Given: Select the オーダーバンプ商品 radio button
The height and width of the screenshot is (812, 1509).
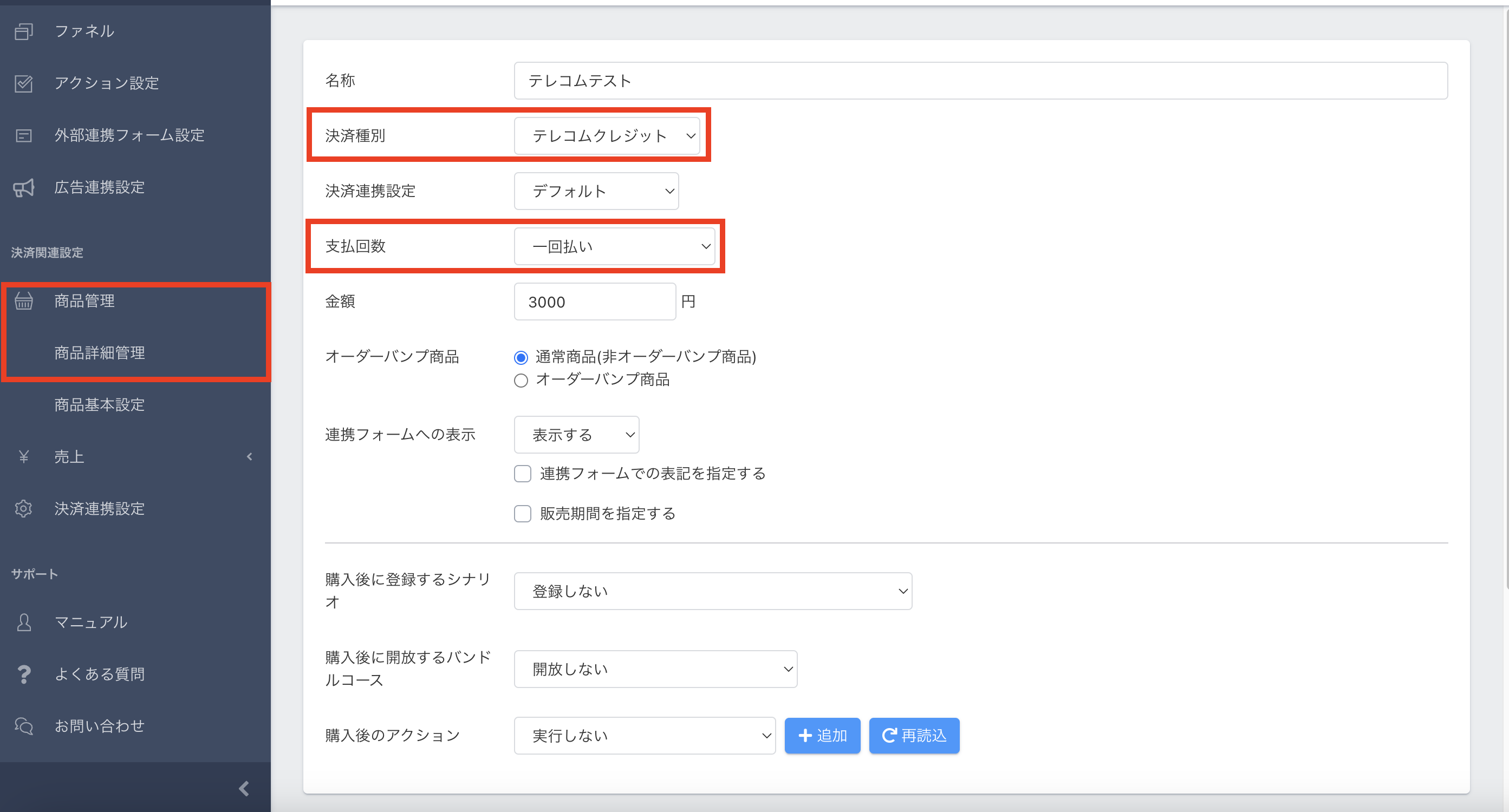Looking at the screenshot, I should tap(521, 381).
